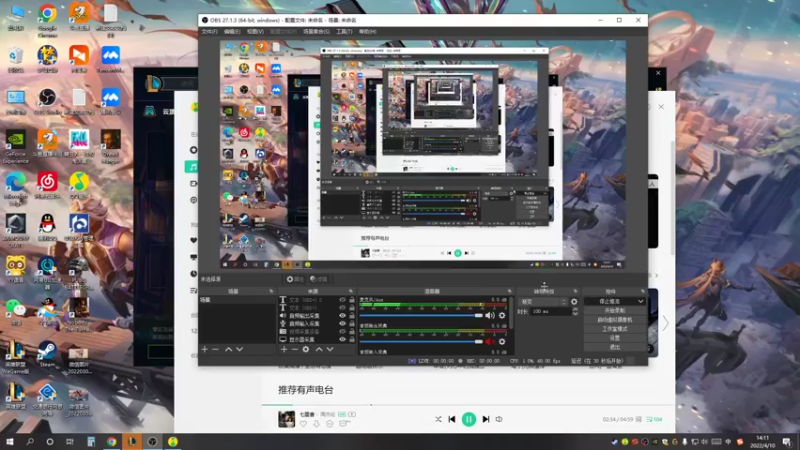
Task: Pop out the scene transitions dock with its header icon
Action: 576,291
